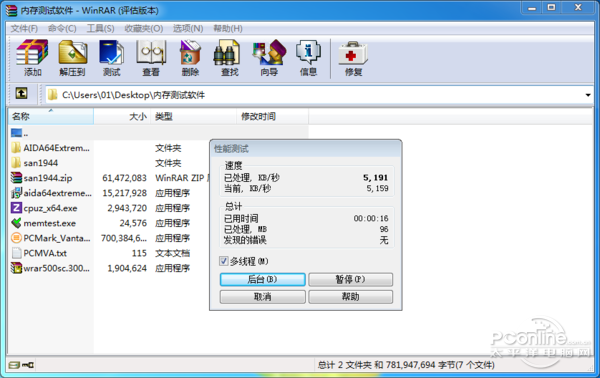Expand the address path dropdown arrow
The width and height of the screenshot is (600, 378).
588,95
